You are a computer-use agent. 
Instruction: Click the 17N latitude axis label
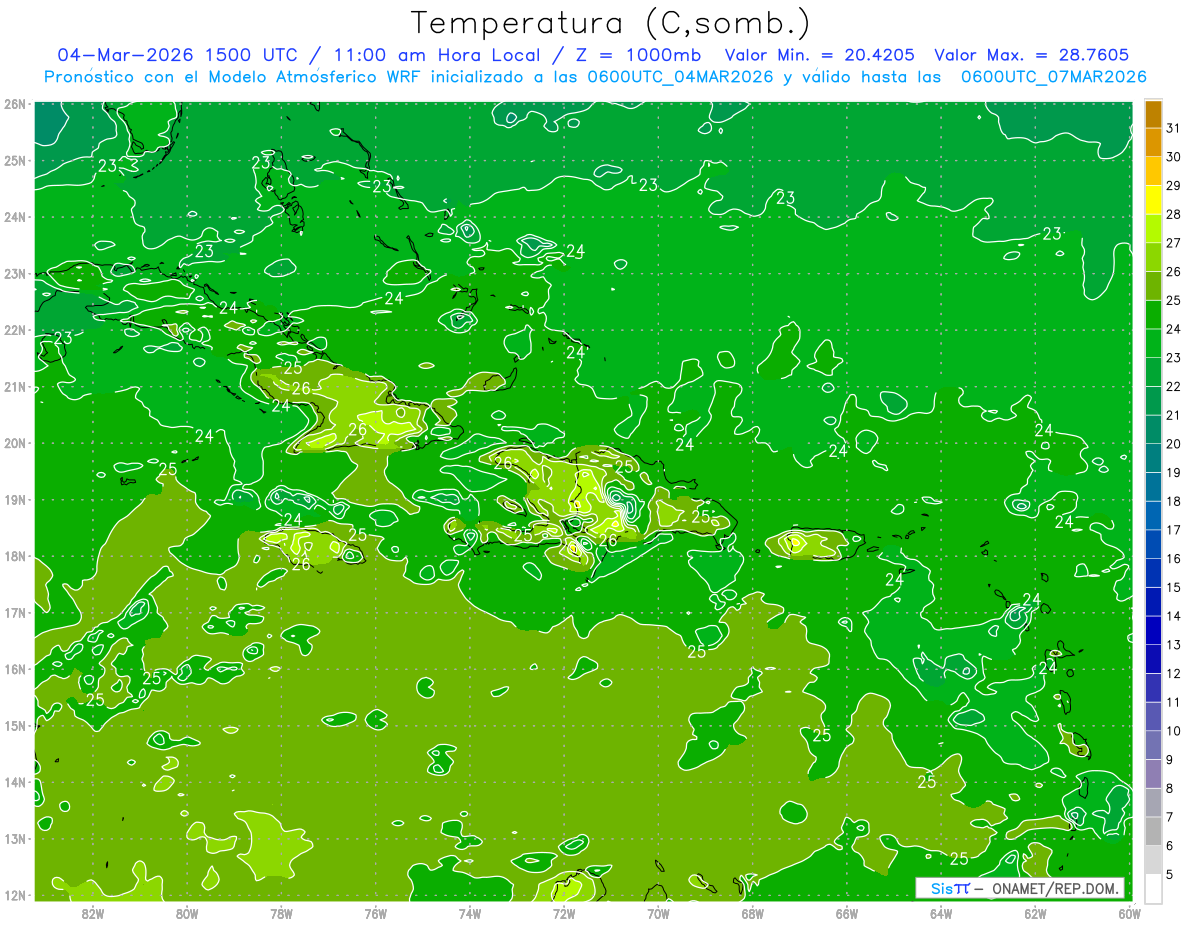click(15, 613)
